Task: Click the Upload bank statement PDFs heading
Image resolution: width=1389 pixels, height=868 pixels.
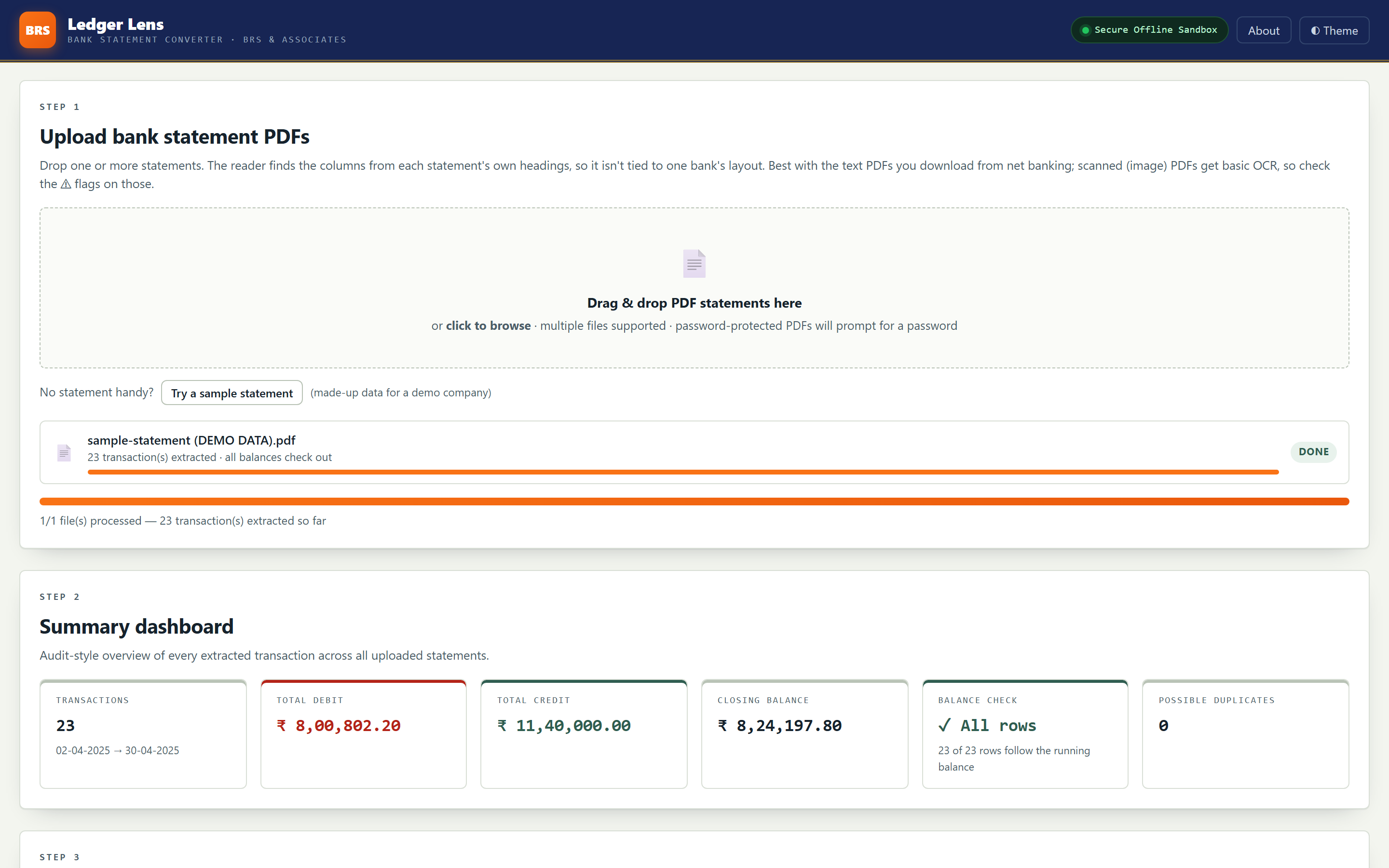Action: [x=175, y=136]
